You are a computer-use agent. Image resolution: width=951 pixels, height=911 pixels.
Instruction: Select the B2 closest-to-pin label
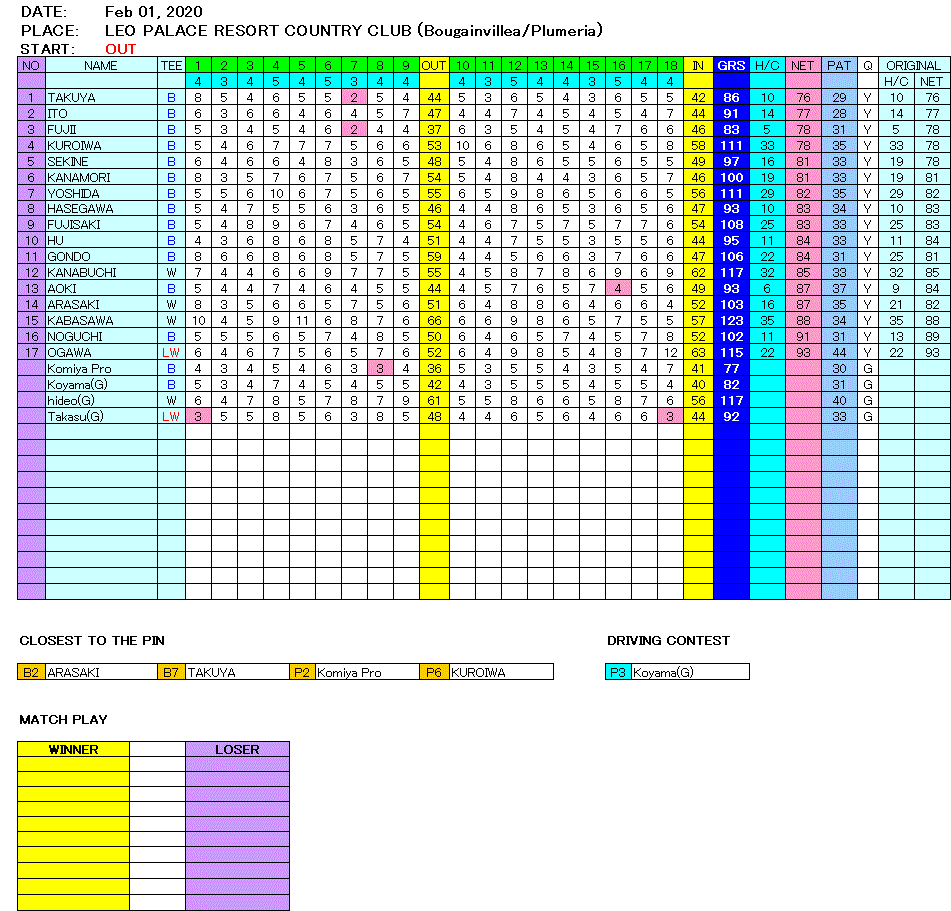[x=32, y=673]
